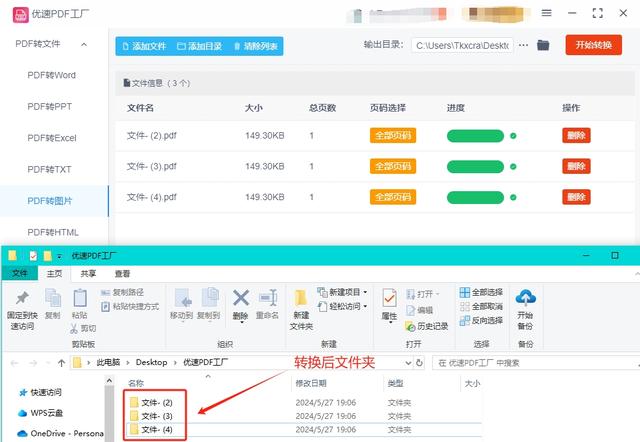
Task: Open the hamburger menu in the PDF工厂 title bar
Action: coord(547,13)
